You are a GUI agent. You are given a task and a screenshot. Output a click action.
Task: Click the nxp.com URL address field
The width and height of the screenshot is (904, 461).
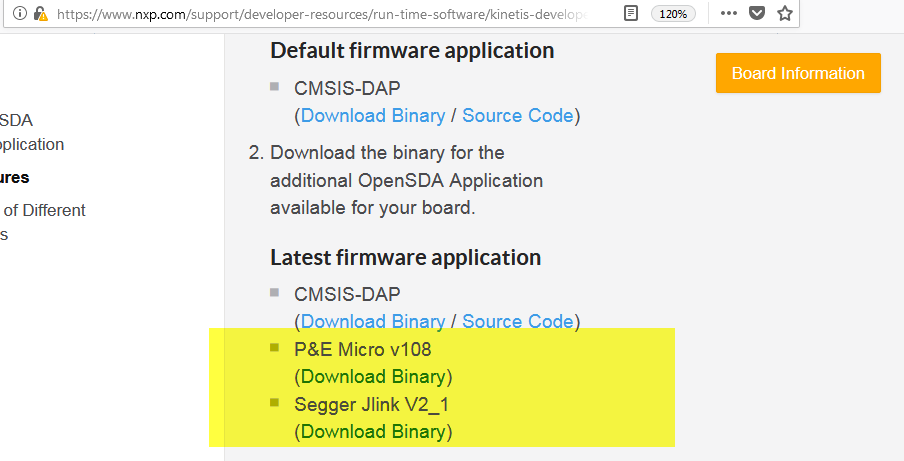point(320,14)
